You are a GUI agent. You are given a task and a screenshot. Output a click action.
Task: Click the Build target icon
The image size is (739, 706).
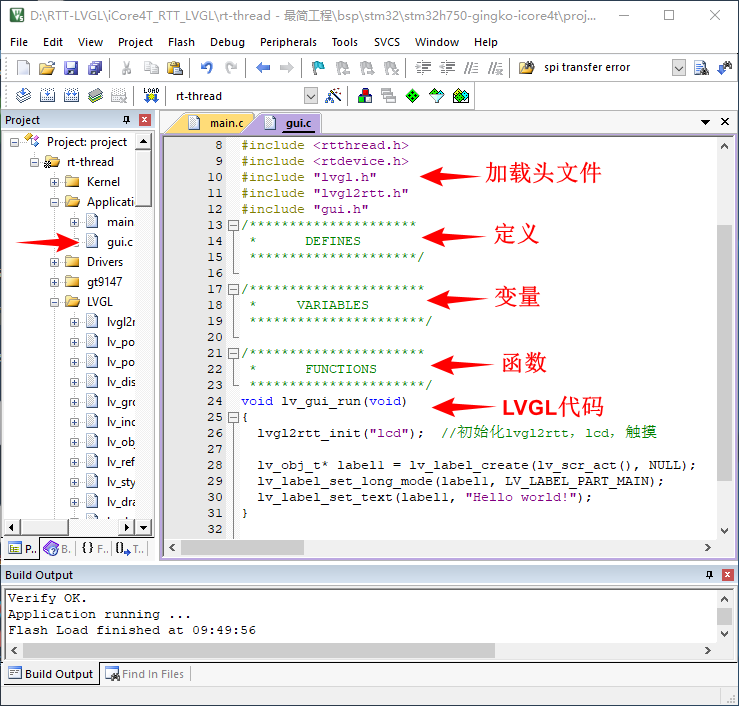(48, 96)
